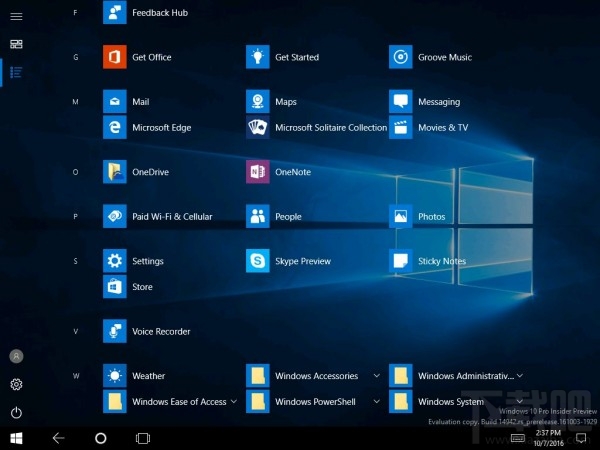Open the People app icon
The width and height of the screenshot is (600, 450).
258,216
